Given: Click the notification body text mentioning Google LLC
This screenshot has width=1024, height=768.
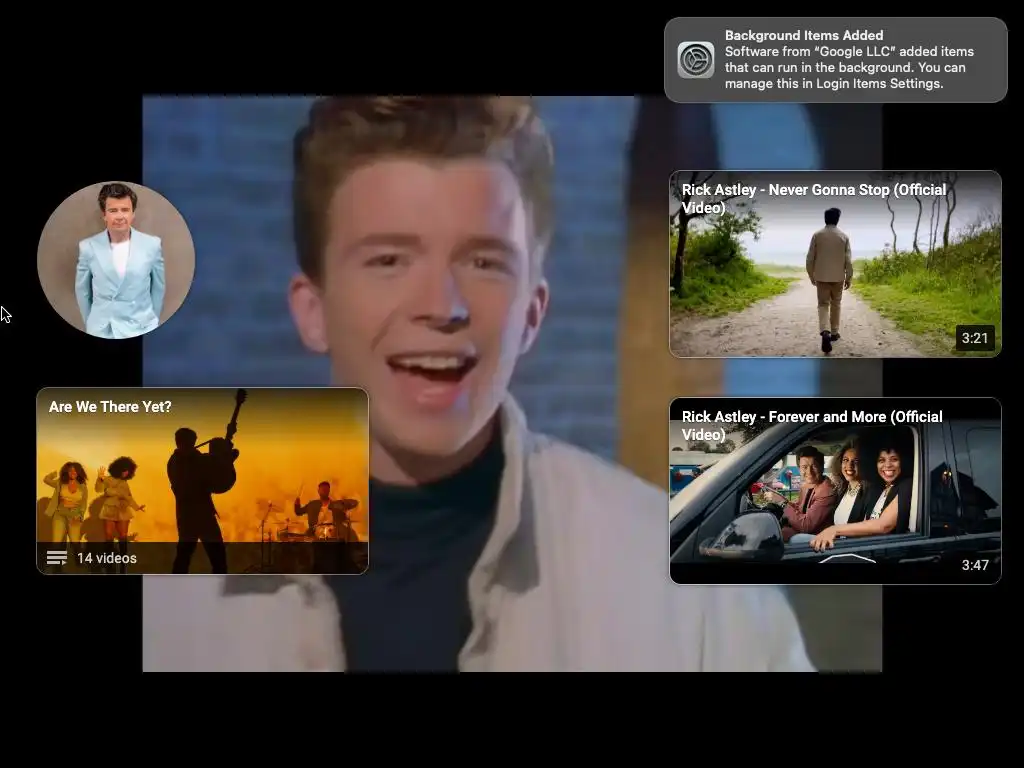Looking at the screenshot, I should click(x=849, y=67).
